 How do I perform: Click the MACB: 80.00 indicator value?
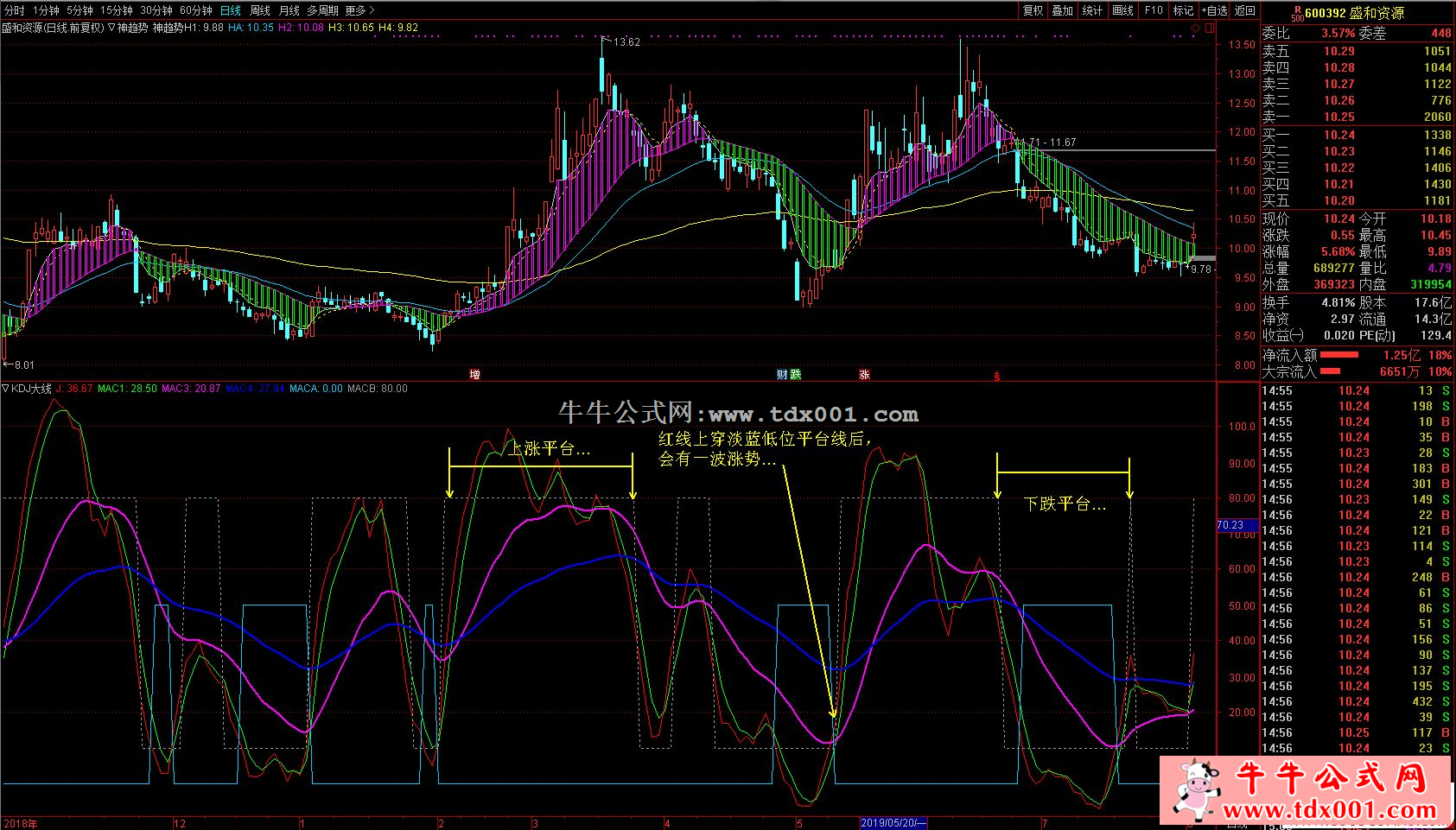click(x=378, y=389)
